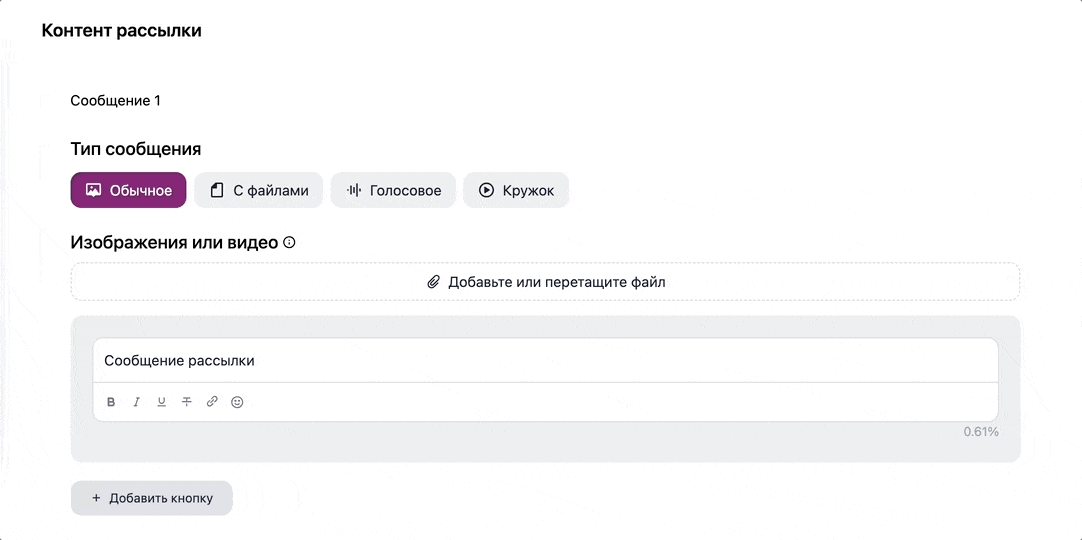Toggle underline formatting in the editor
This screenshot has height=540, width=1082.
coord(161,402)
